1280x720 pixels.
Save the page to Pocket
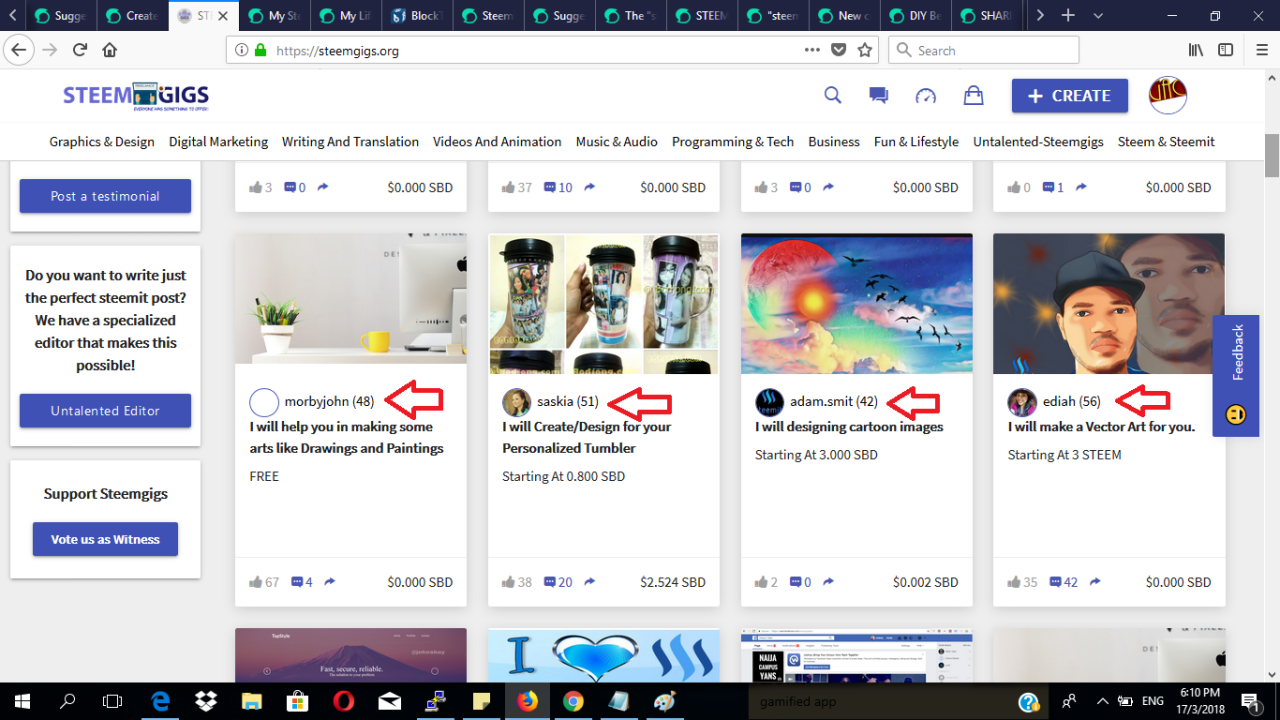tap(839, 50)
